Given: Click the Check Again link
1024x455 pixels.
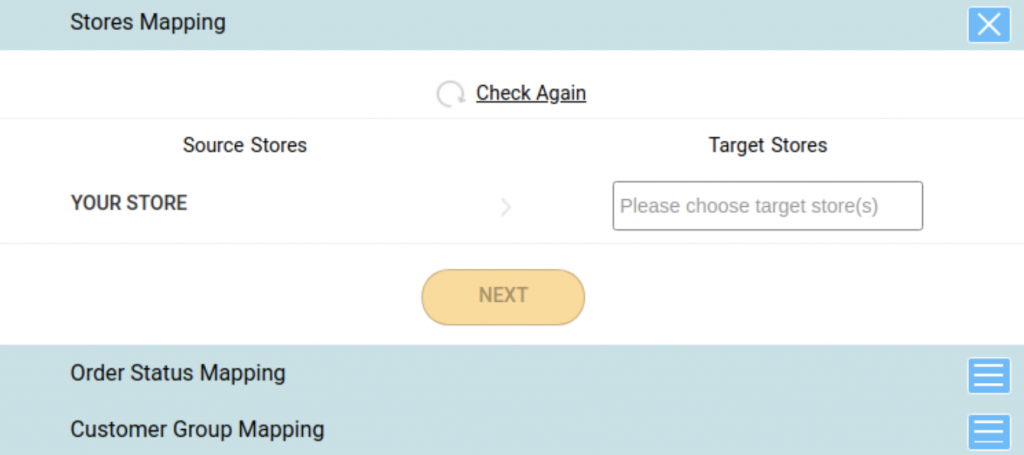Looking at the screenshot, I should point(531,93).
